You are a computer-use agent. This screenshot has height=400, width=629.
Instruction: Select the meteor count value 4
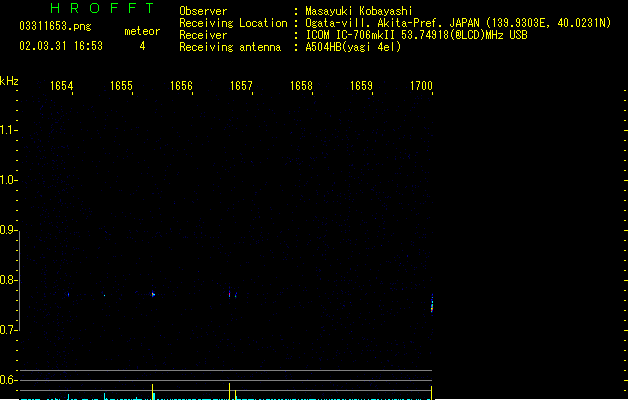tap(142, 46)
